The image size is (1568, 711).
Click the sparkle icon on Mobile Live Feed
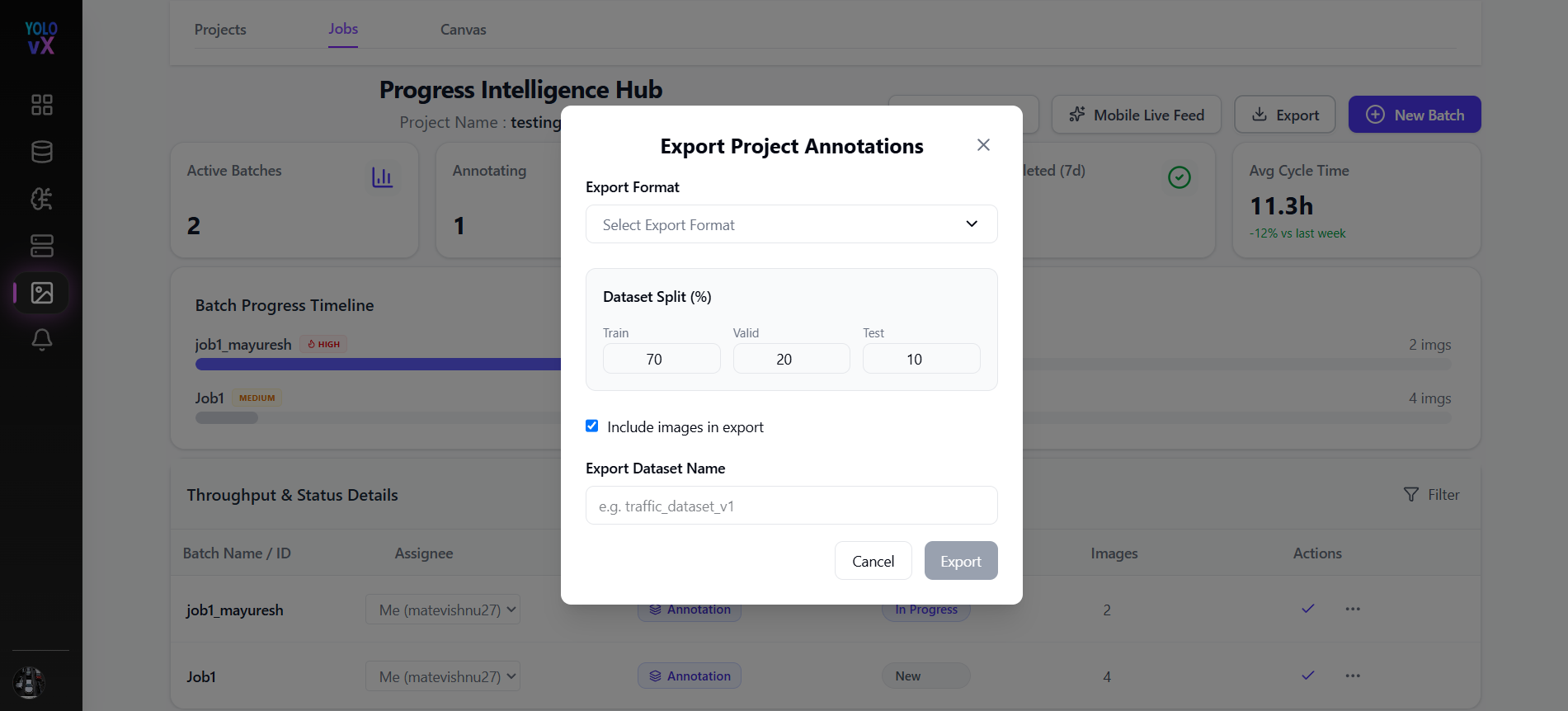pyautogui.click(x=1077, y=115)
